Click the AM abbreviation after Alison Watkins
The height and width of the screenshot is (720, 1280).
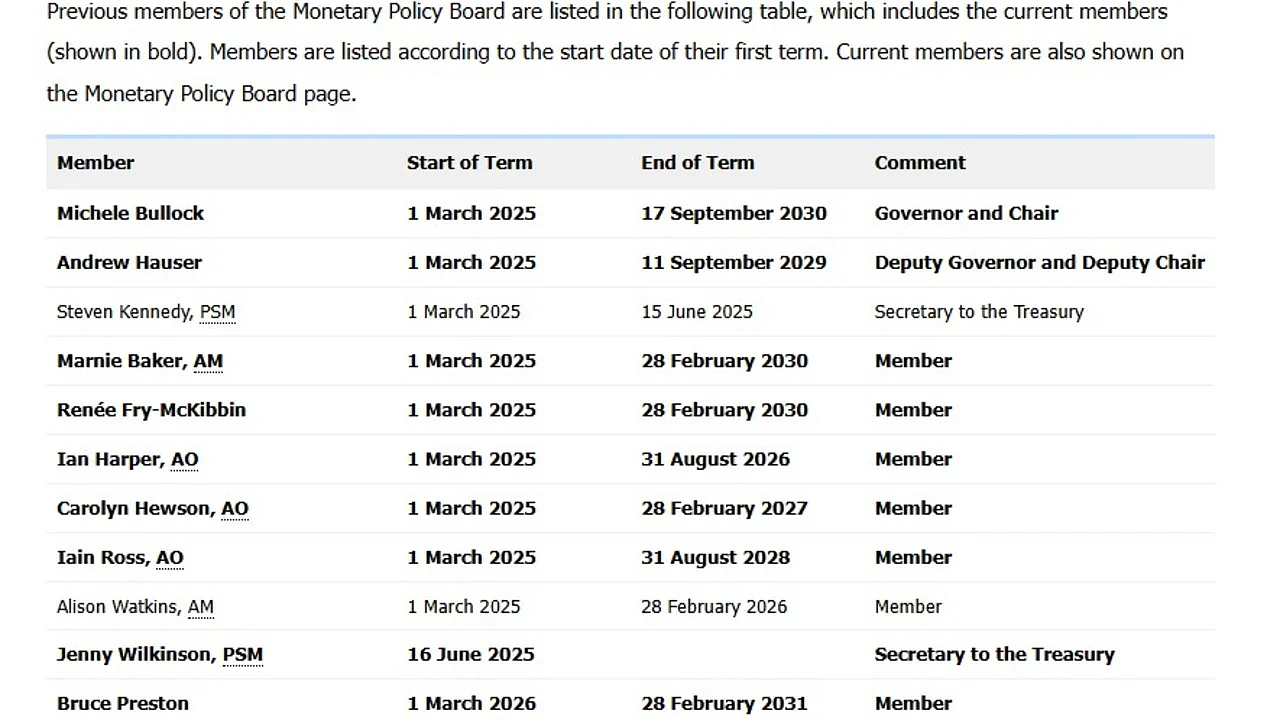[201, 607]
